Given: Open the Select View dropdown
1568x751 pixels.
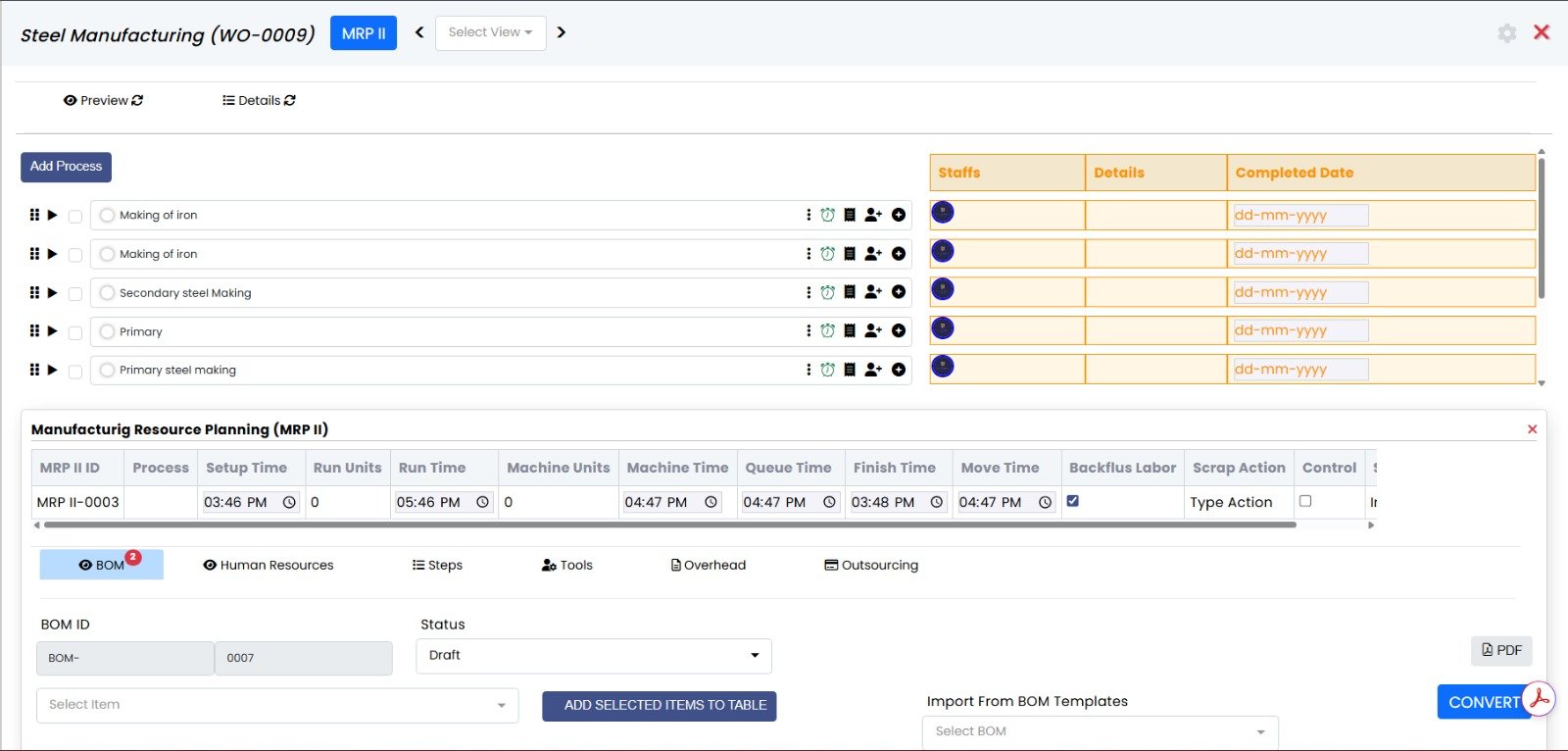Looking at the screenshot, I should point(490,32).
